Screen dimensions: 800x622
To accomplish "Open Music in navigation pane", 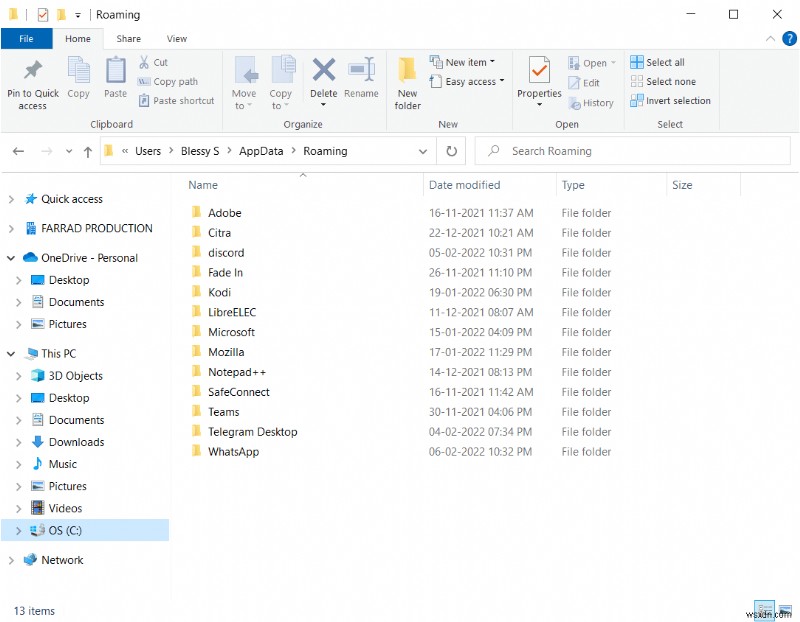I will click(62, 464).
